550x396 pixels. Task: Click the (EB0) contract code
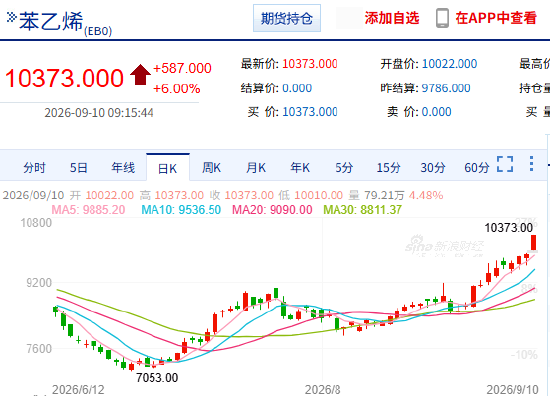tap(98, 31)
